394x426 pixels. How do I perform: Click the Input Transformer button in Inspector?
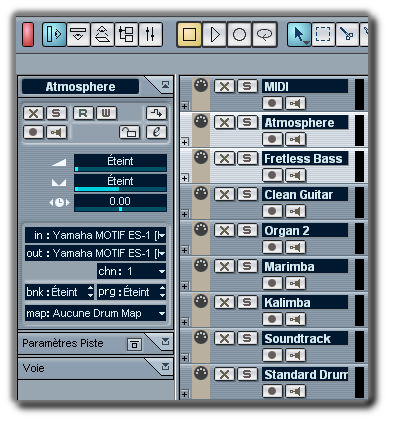tap(156, 113)
